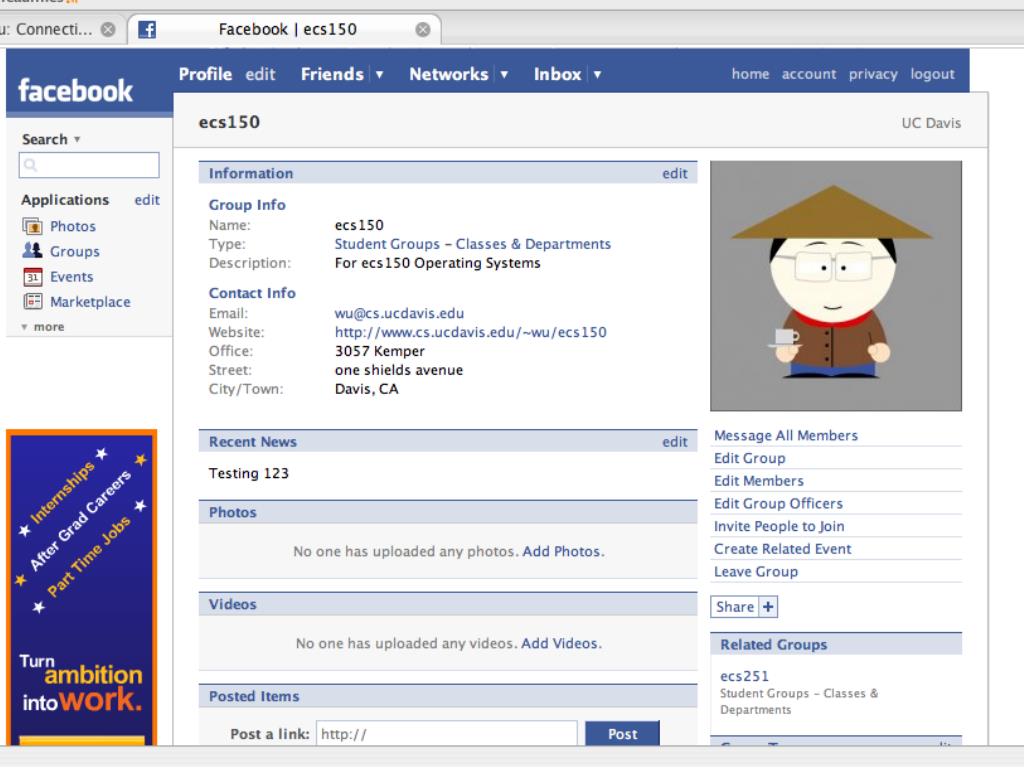Expand the Networks dropdown arrow
The height and width of the screenshot is (768, 1024).
click(x=504, y=74)
